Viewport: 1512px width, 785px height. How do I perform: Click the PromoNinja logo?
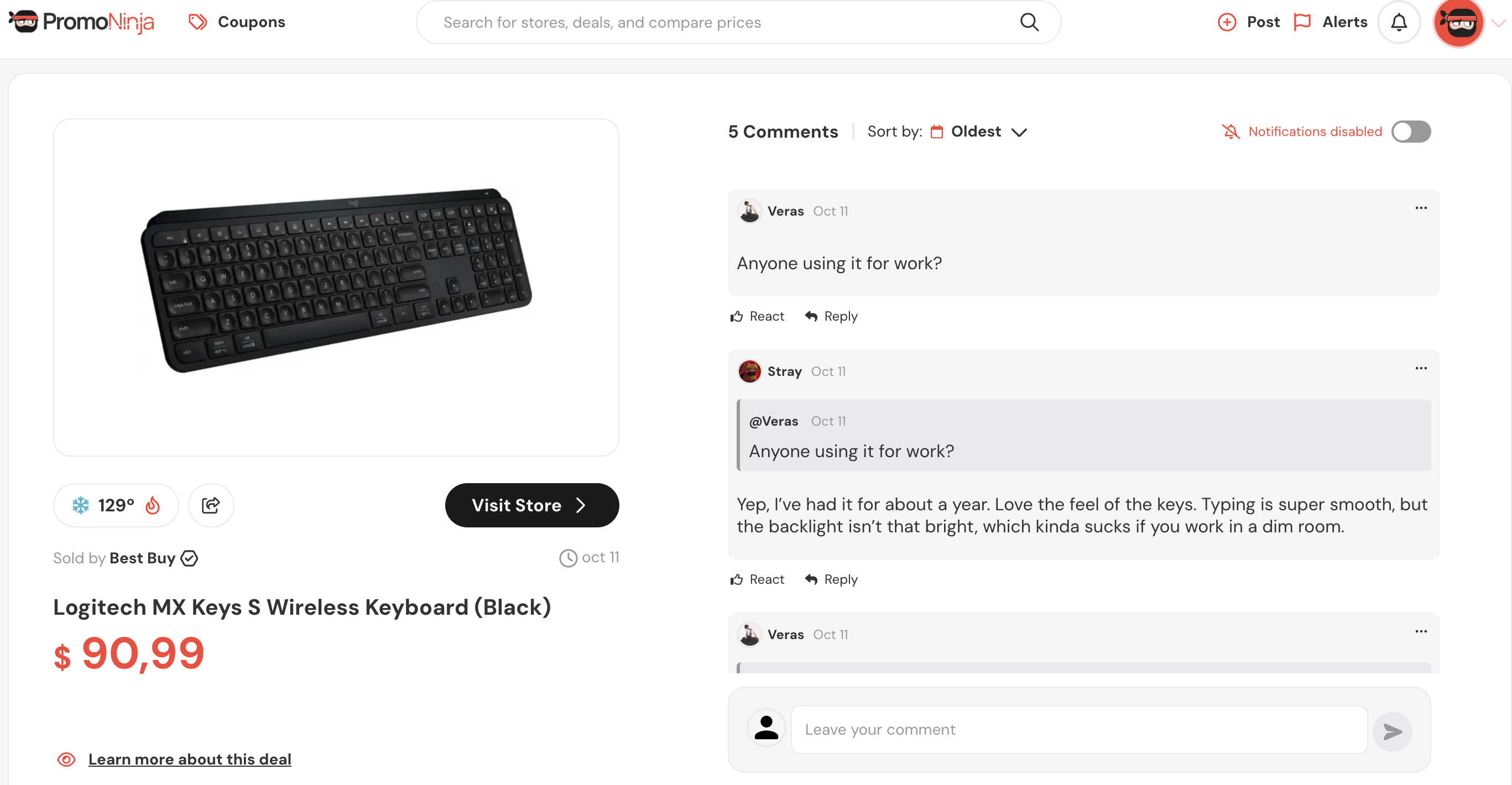pyautogui.click(x=82, y=22)
